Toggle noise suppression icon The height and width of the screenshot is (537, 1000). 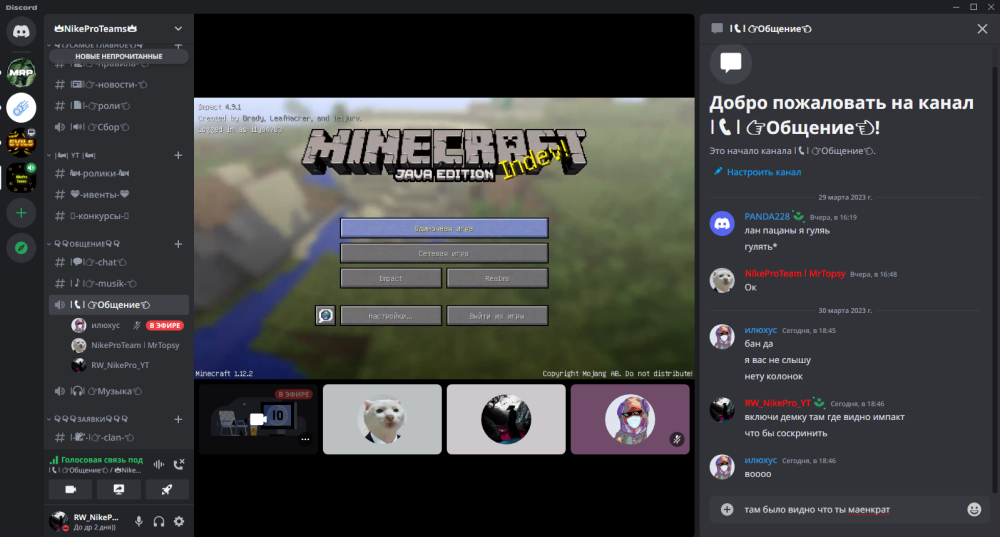click(x=159, y=464)
